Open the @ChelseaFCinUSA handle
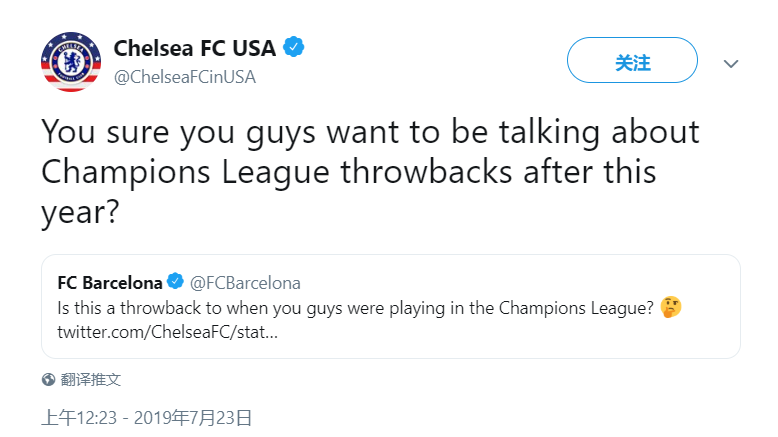Screen dimensions: 778x437 point(185,77)
